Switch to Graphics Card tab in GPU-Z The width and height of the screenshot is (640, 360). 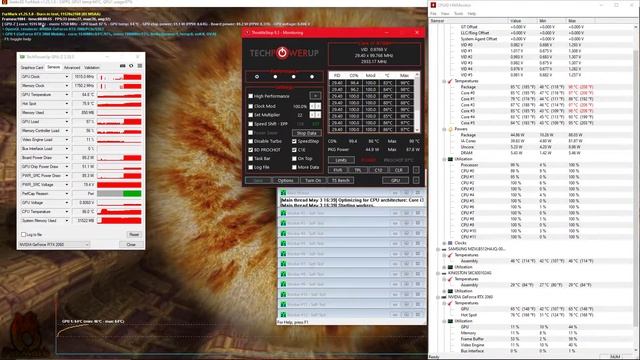32,68
